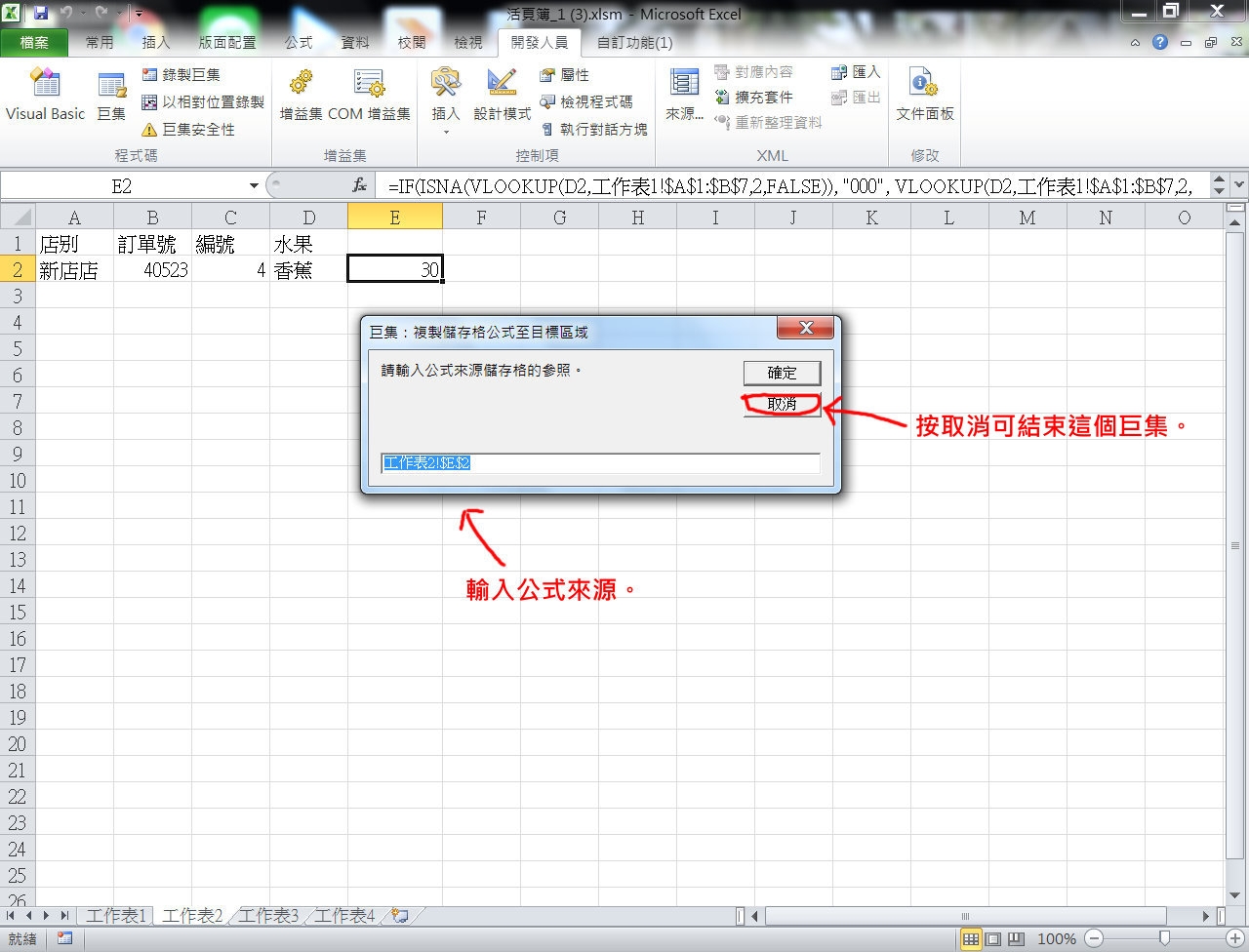
Task: Switch to Page Break Preview view
Action: tap(1016, 938)
